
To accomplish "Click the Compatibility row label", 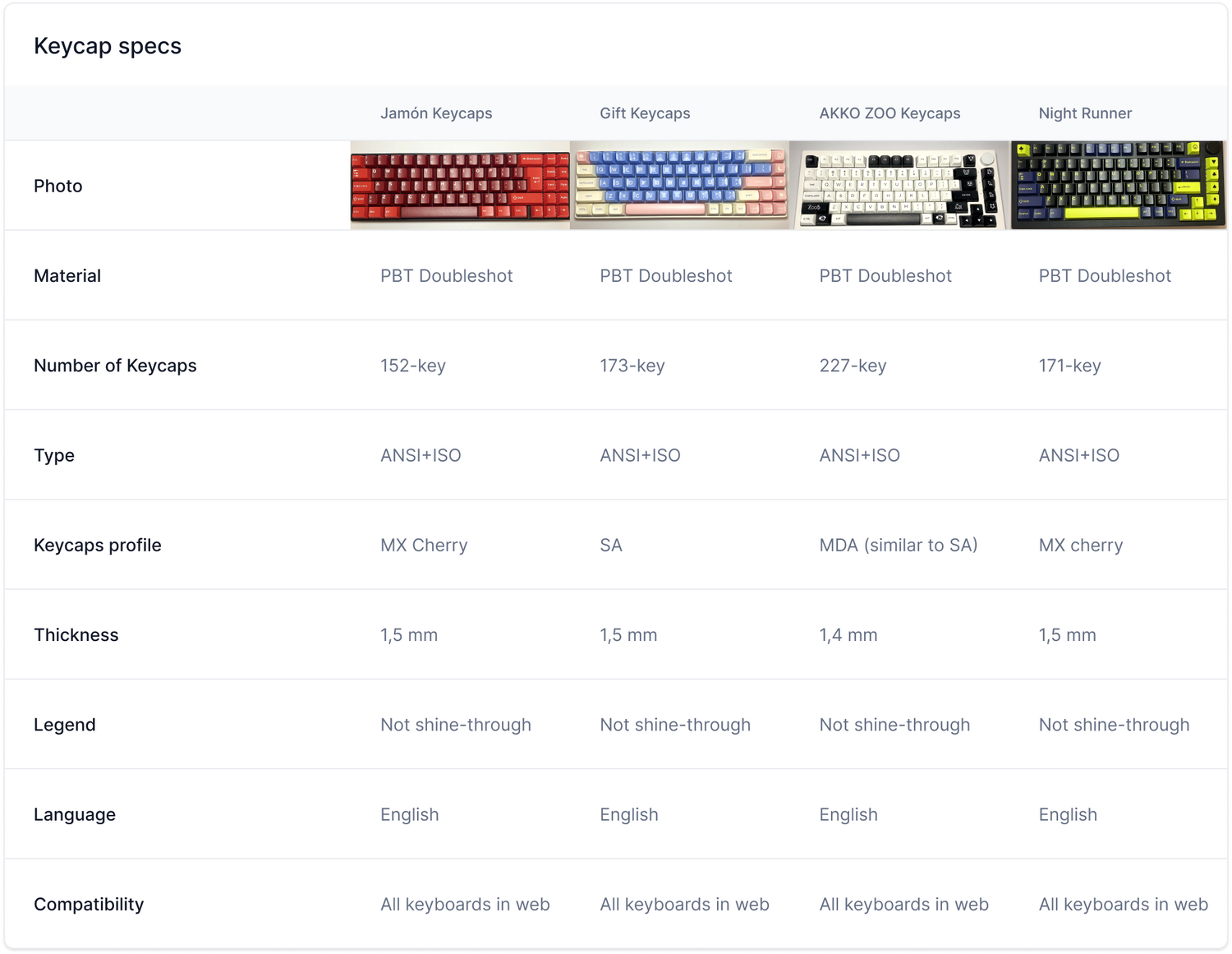I will coord(89,905).
